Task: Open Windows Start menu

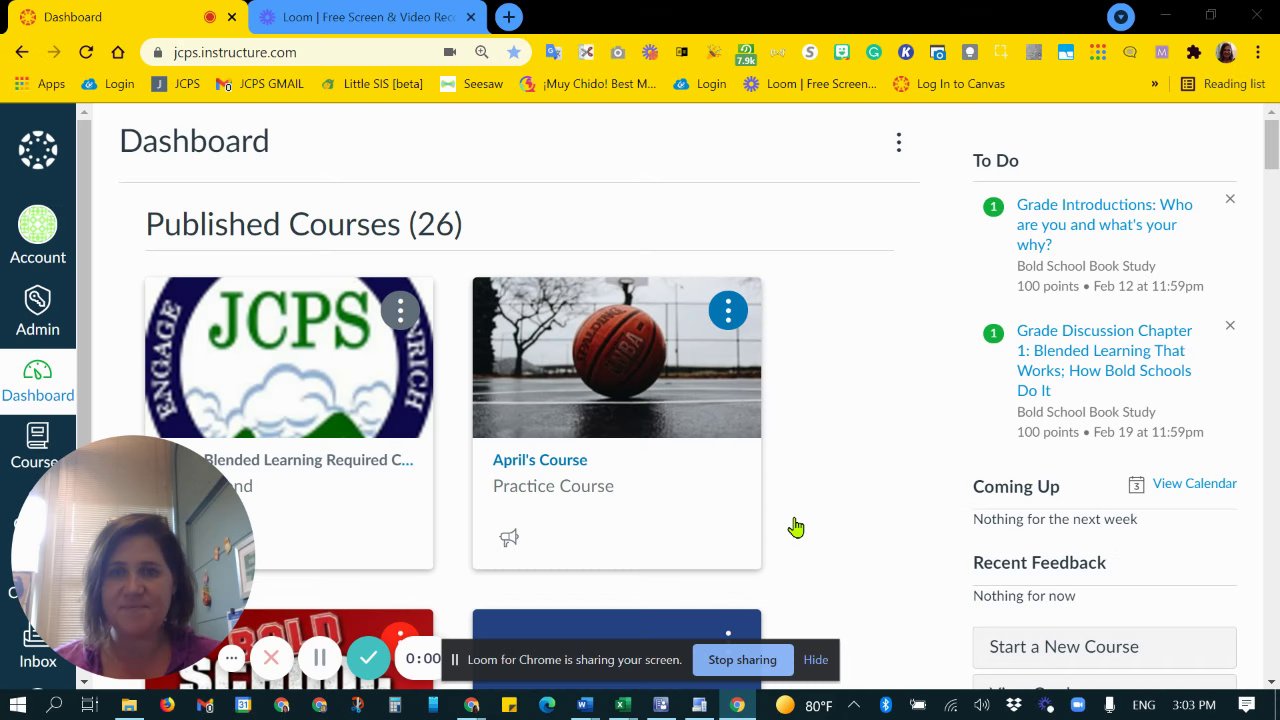Action: tap(17, 705)
